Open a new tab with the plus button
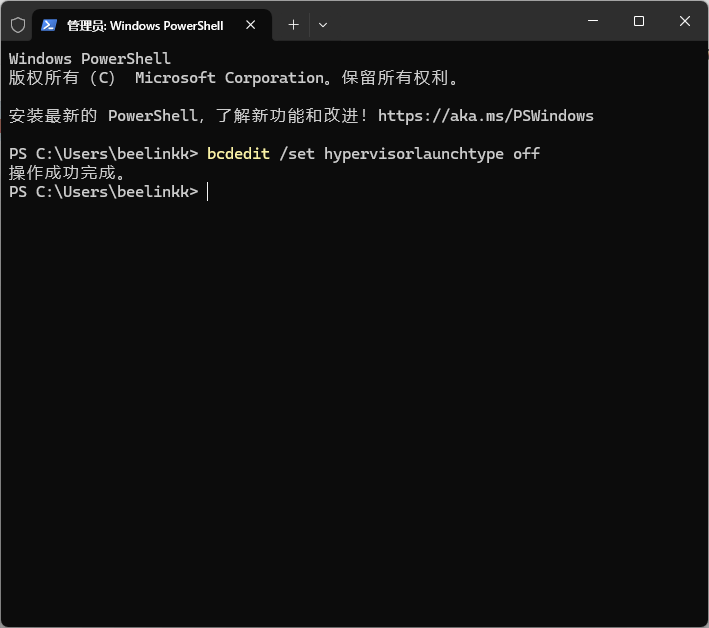The image size is (709, 628). click(x=293, y=25)
